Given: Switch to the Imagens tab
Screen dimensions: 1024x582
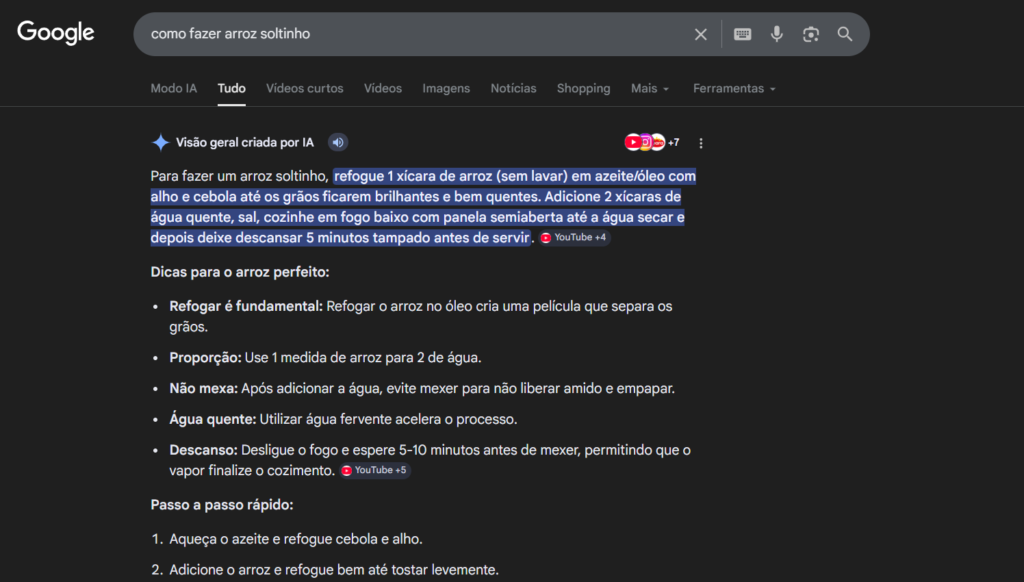Looking at the screenshot, I should (x=446, y=88).
